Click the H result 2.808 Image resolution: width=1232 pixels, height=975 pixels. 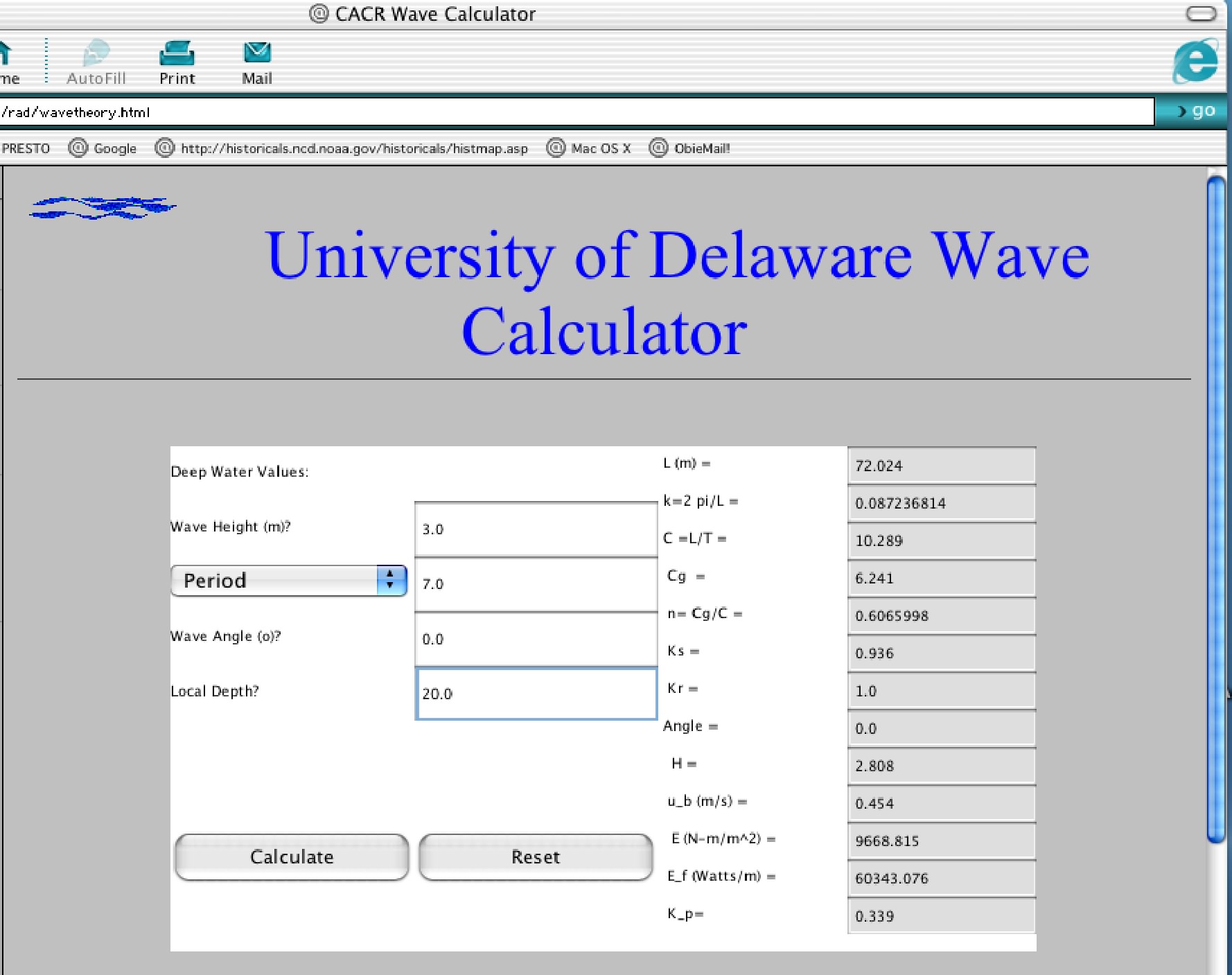pos(942,766)
